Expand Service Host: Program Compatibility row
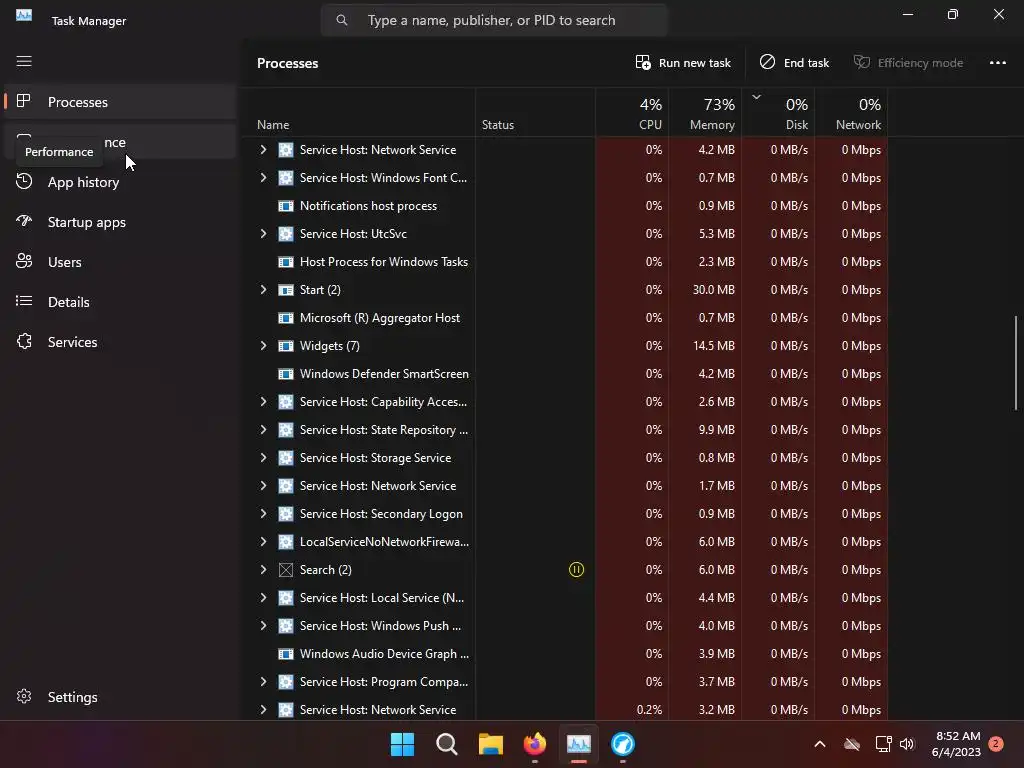This screenshot has width=1024, height=768. [263, 682]
